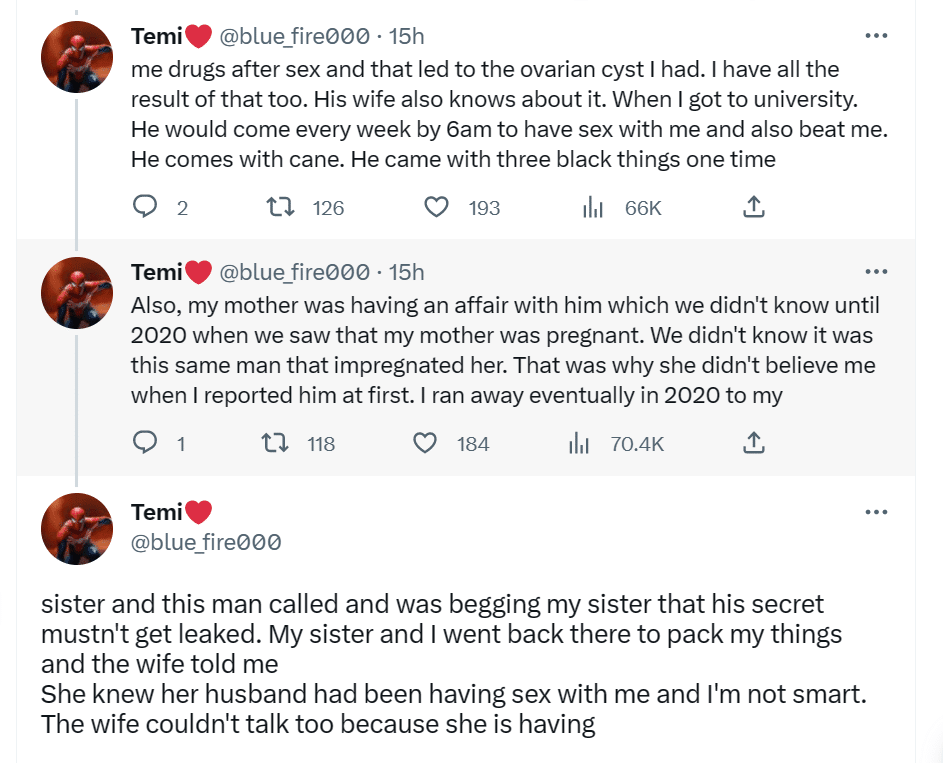Image resolution: width=943 pixels, height=763 pixels.
Task: Open the more options menu on the third tweet
Action: pyautogui.click(x=877, y=511)
